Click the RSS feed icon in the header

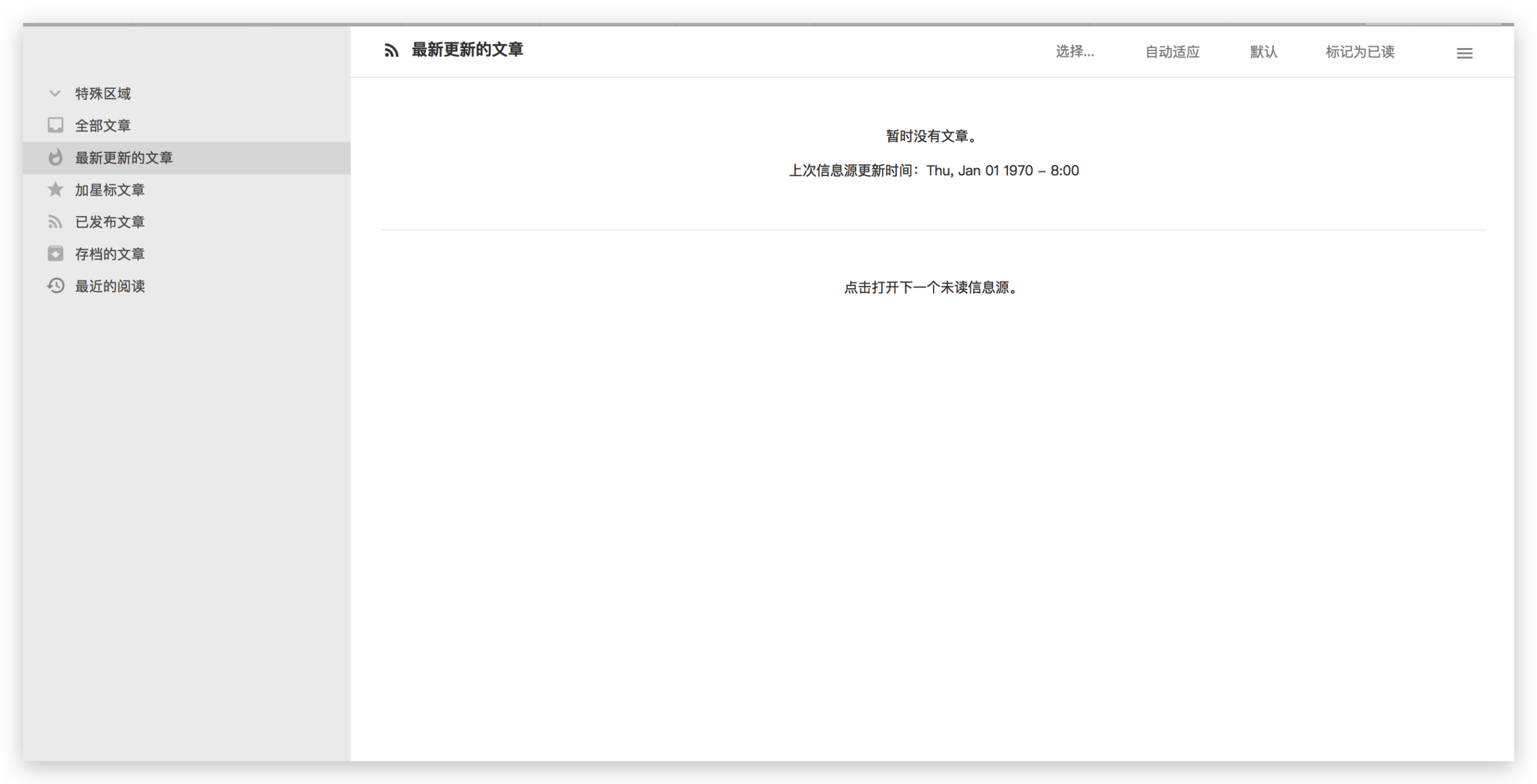(391, 50)
